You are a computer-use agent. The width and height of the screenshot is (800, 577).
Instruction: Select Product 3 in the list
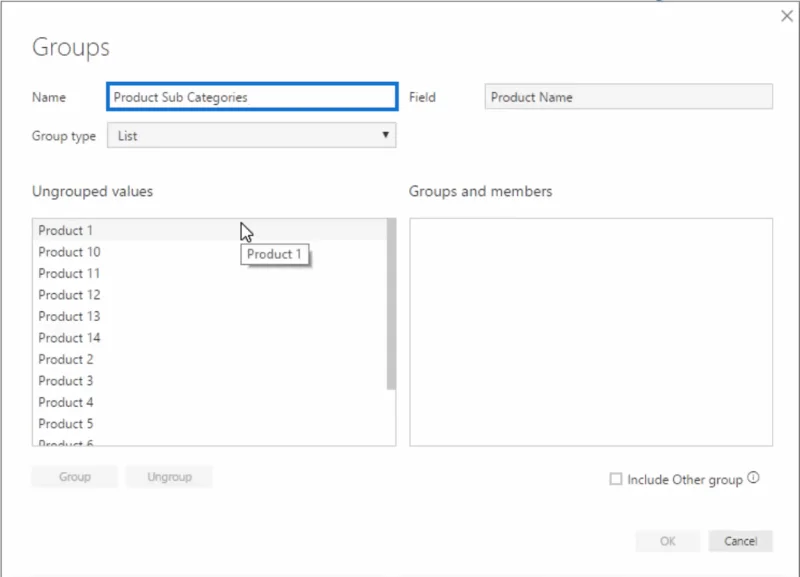click(210, 380)
